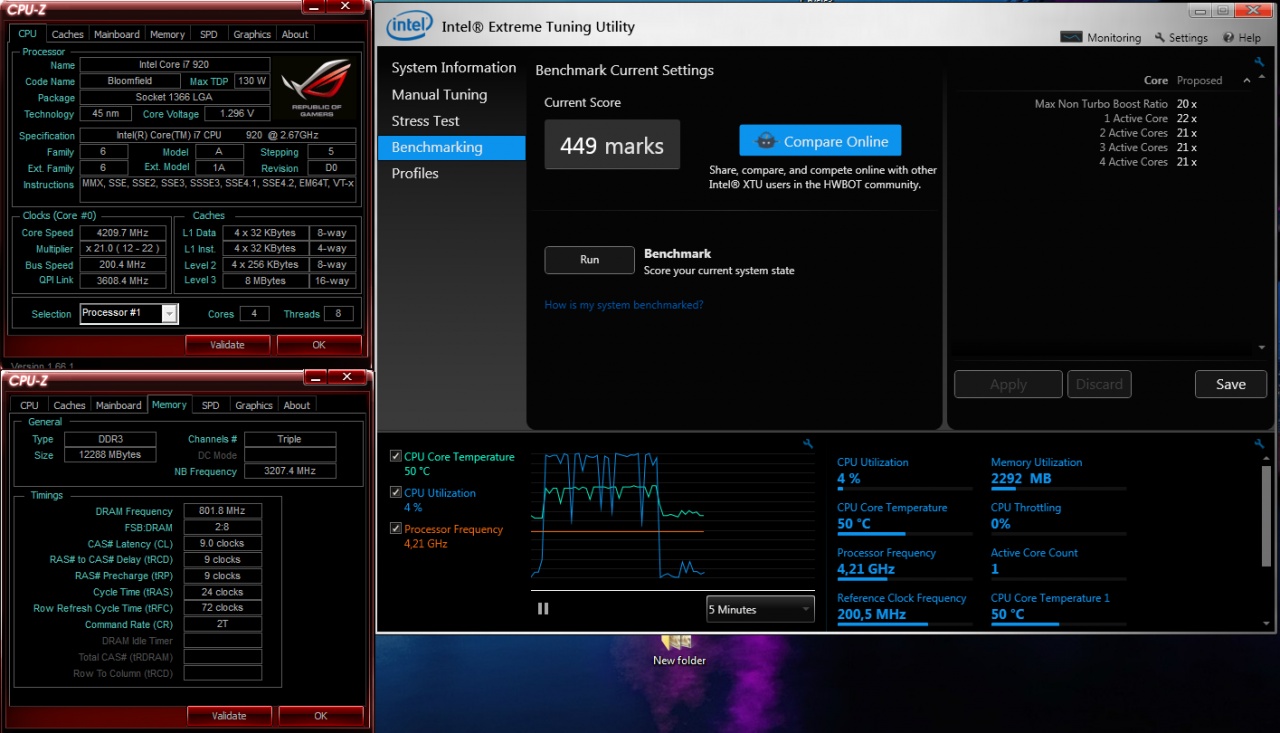Click the QPI Link 3608.4 MHz field
Viewport: 1280px width, 733px height.
tap(122, 281)
